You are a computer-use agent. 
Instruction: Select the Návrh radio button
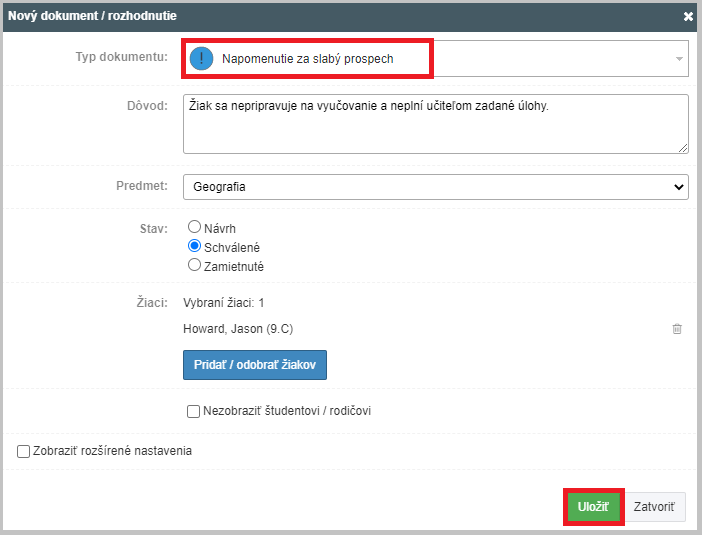click(x=194, y=227)
